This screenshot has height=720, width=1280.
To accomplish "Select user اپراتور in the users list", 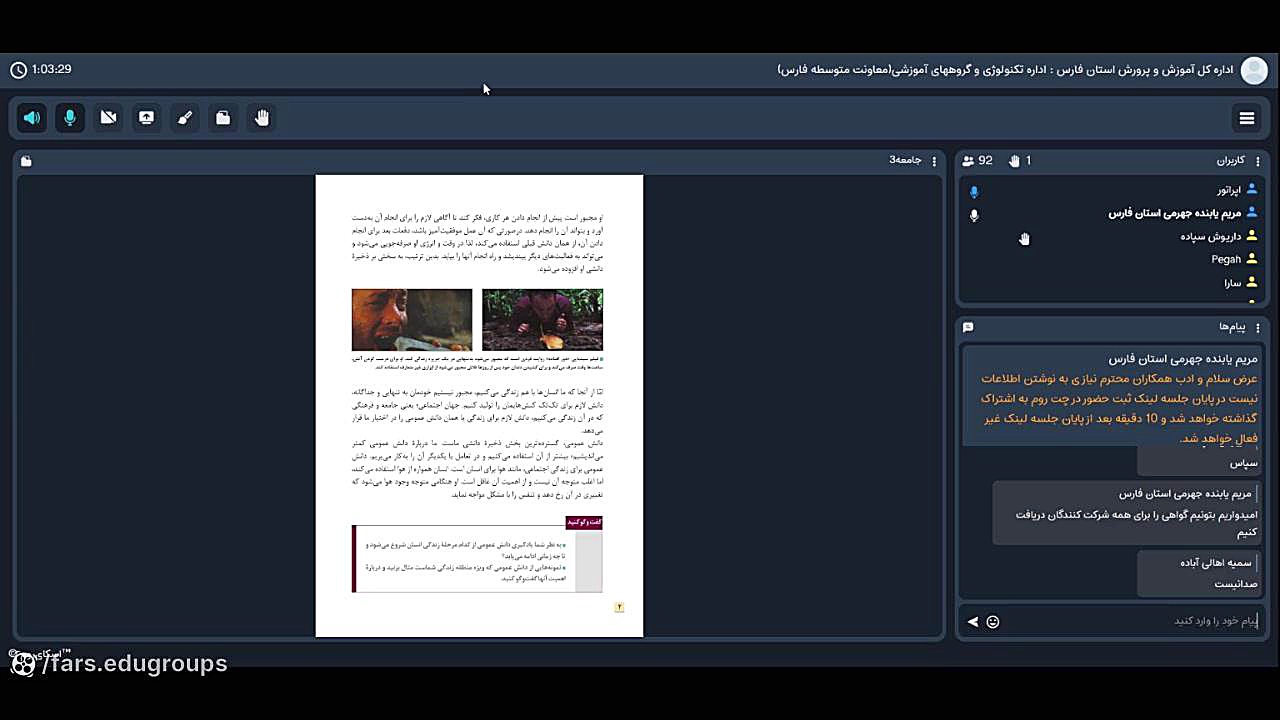I will [1112, 190].
